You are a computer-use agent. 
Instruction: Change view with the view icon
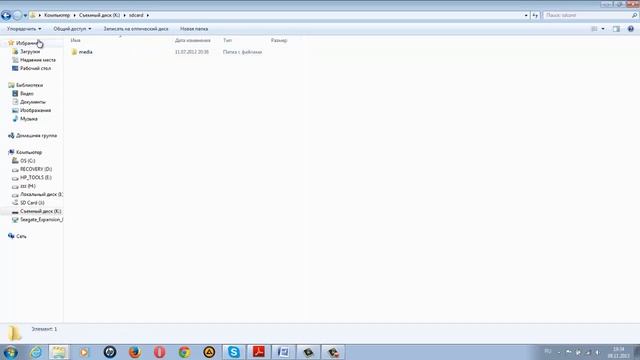pyautogui.click(x=594, y=29)
